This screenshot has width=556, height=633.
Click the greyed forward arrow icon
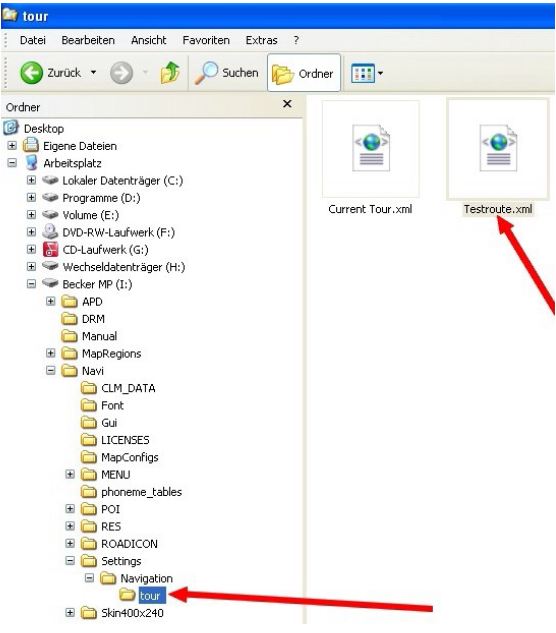pyautogui.click(x=122, y=73)
